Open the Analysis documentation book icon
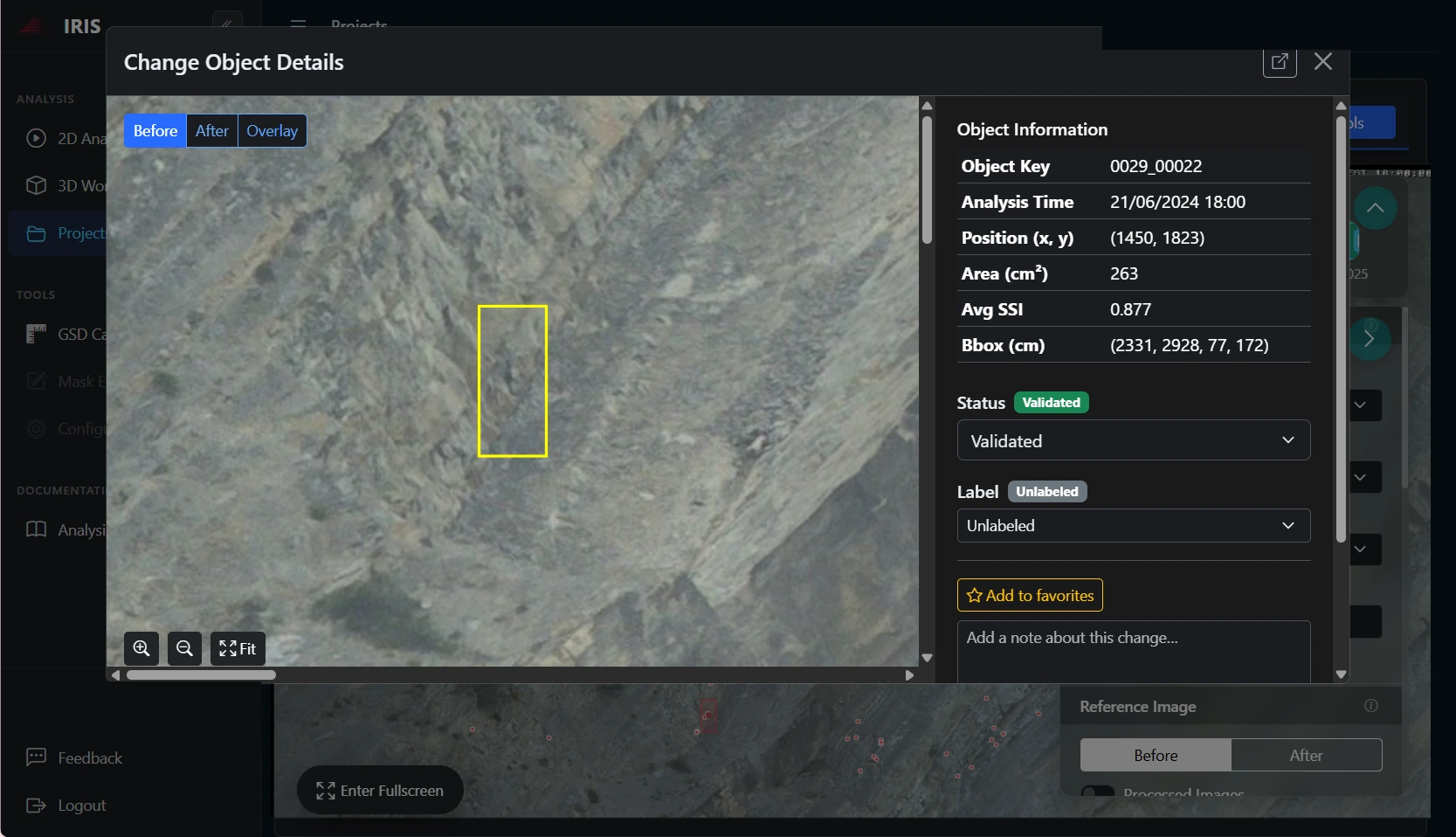The image size is (1456, 837). [36, 529]
